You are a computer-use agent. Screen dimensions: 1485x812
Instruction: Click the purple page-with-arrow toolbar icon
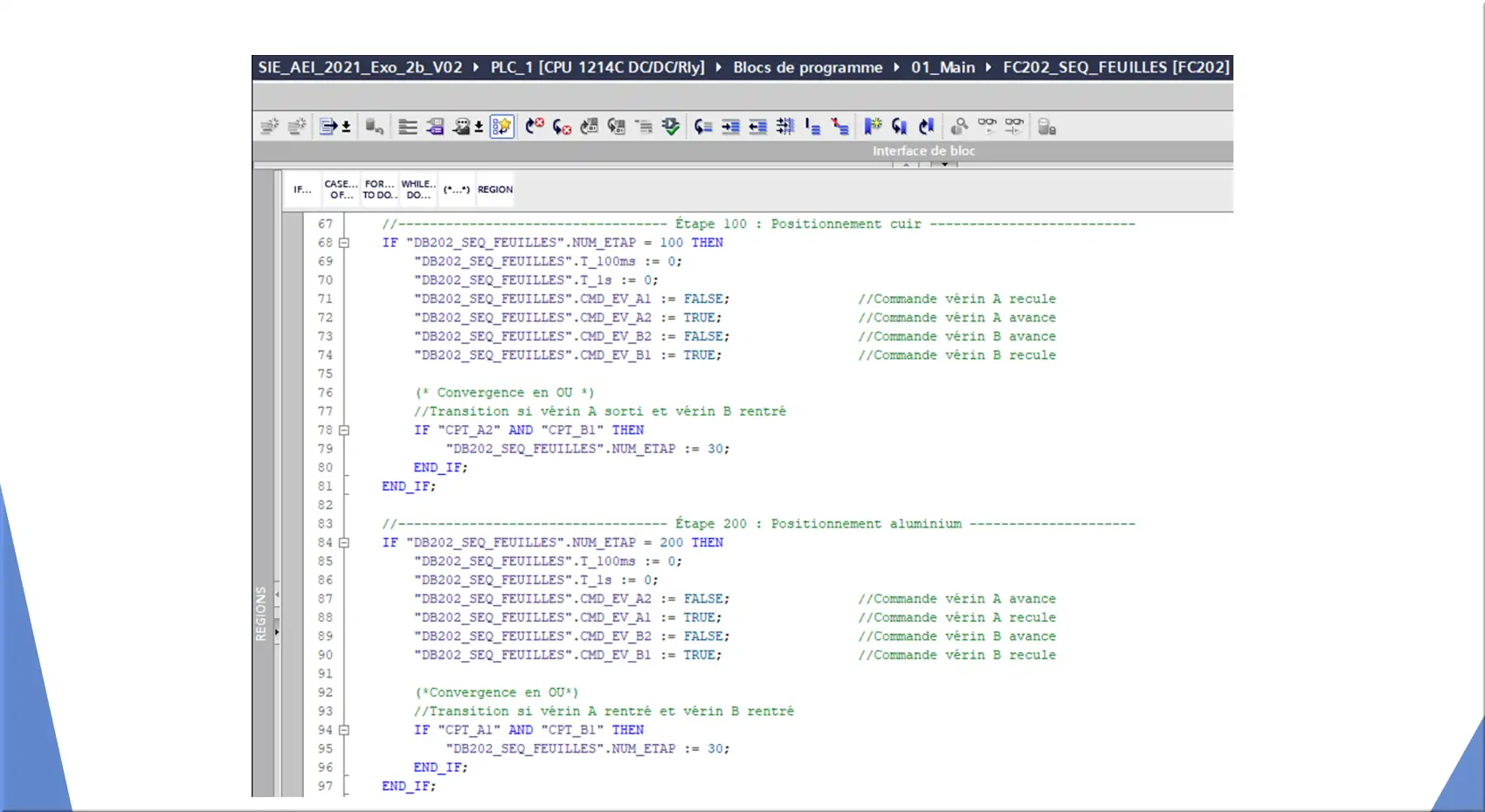434,127
